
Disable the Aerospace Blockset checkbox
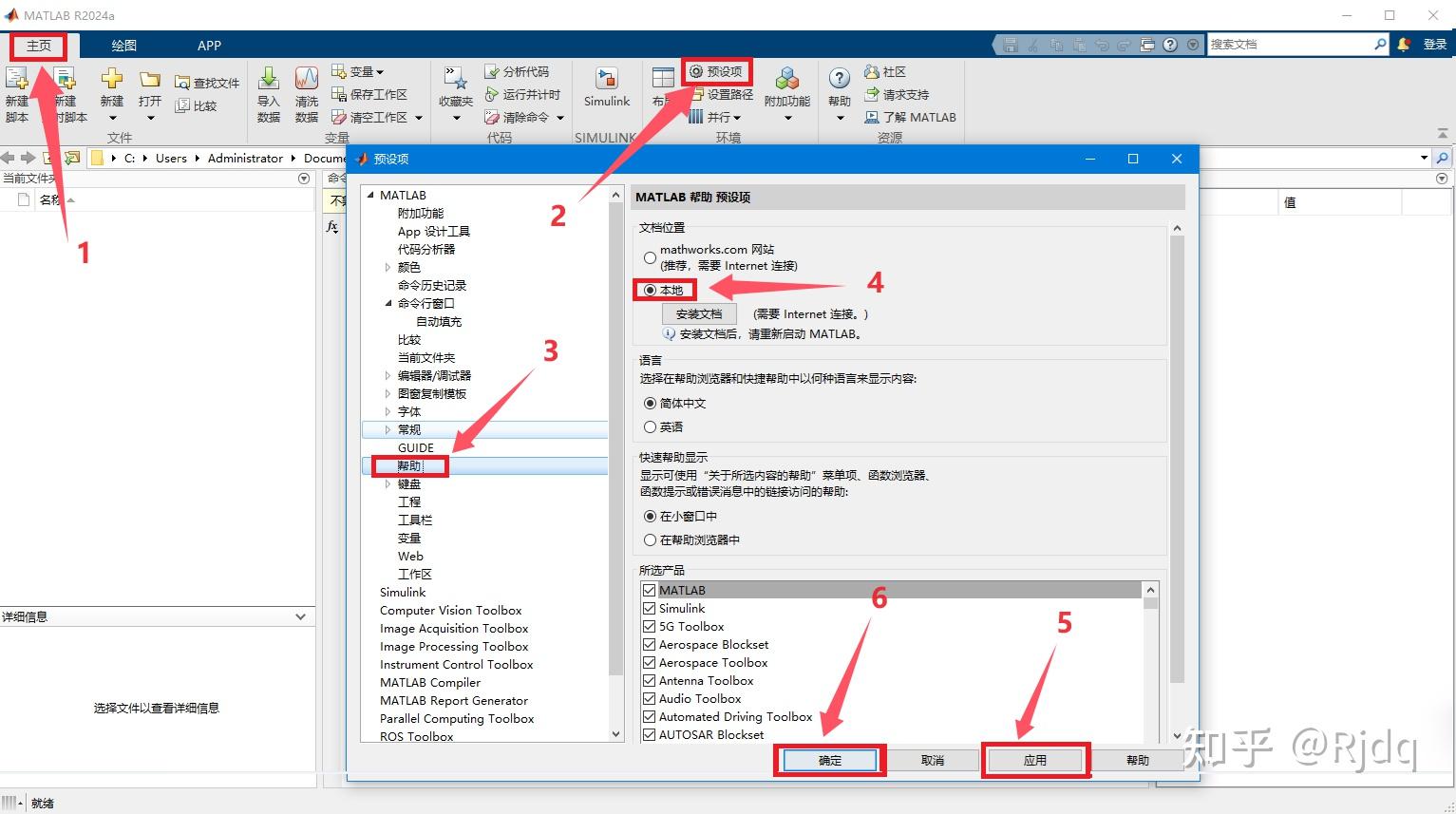point(649,644)
